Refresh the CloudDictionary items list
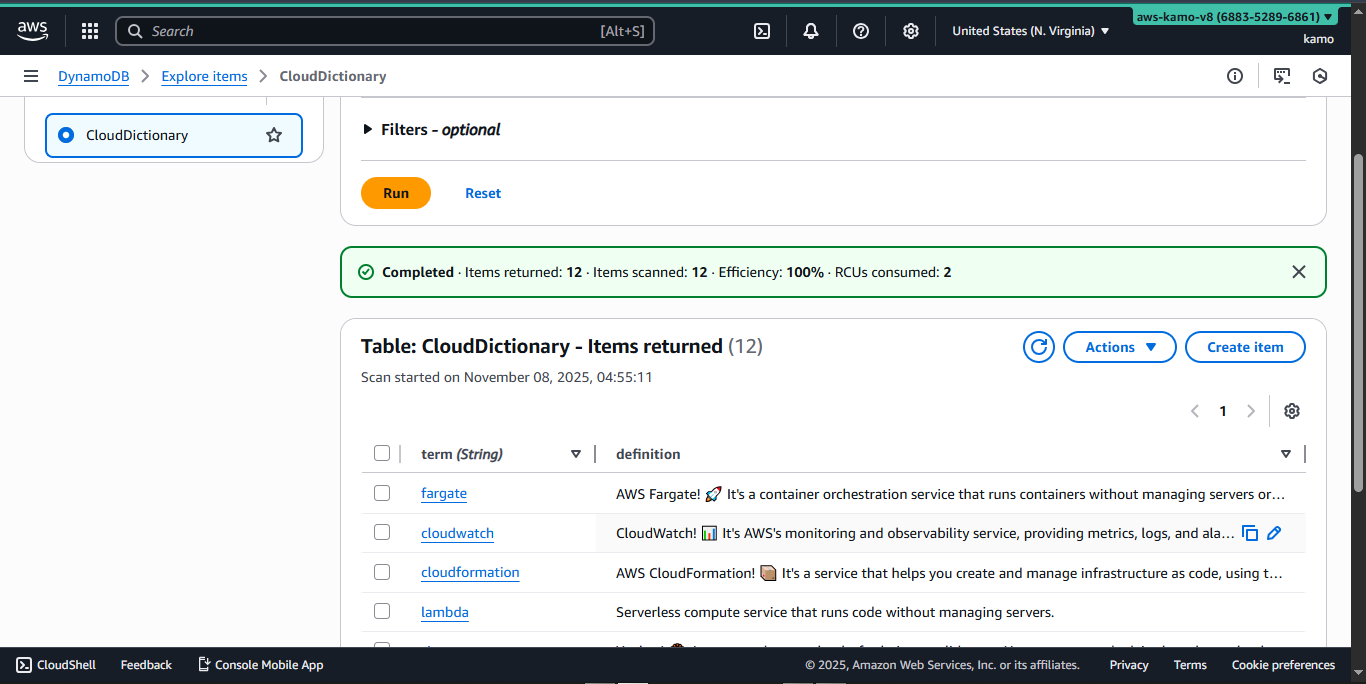1366x684 pixels. pos(1038,346)
